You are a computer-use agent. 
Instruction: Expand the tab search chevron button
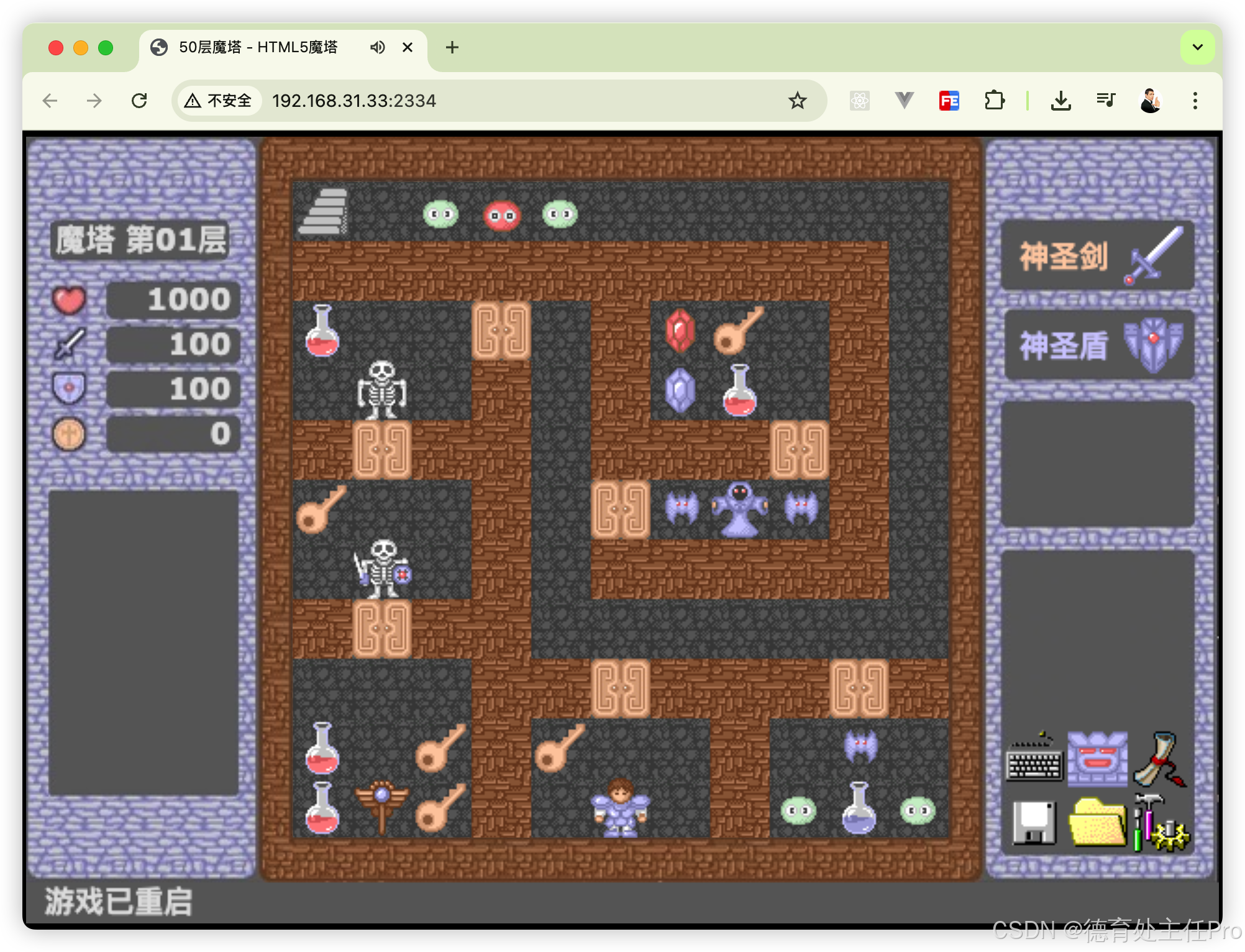[x=1197, y=47]
